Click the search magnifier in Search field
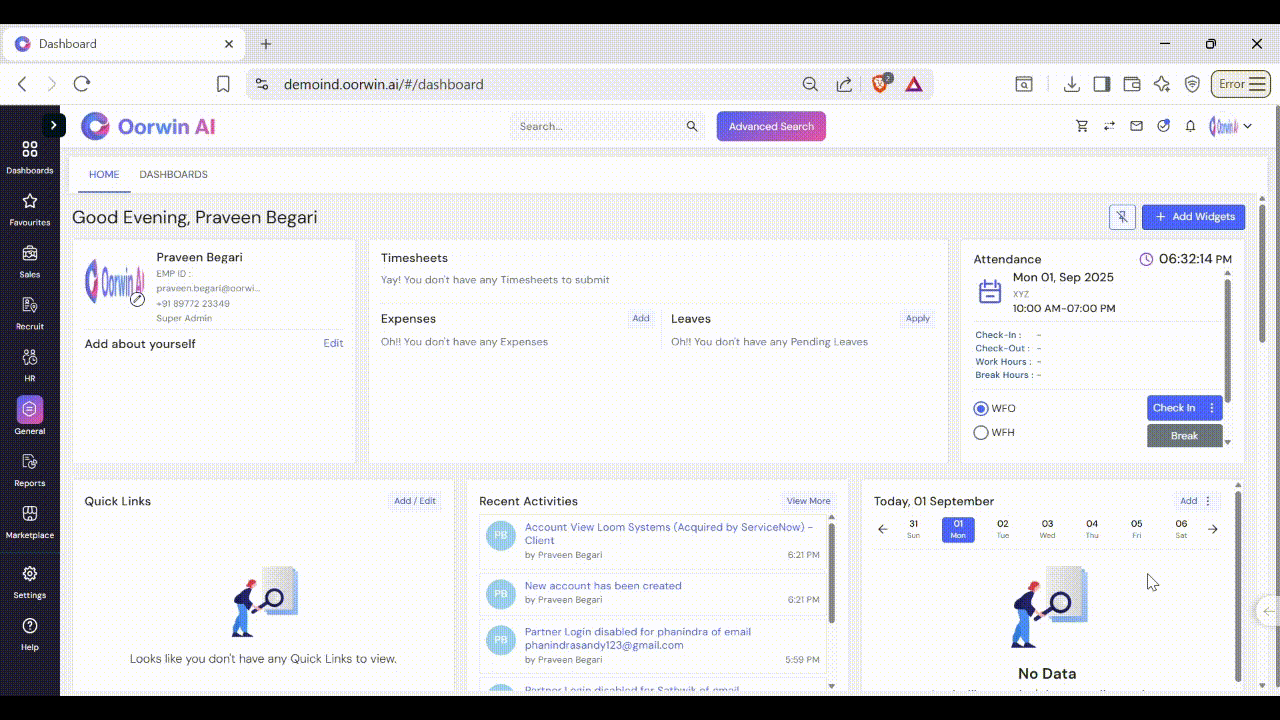This screenshot has width=1280, height=720. click(692, 126)
